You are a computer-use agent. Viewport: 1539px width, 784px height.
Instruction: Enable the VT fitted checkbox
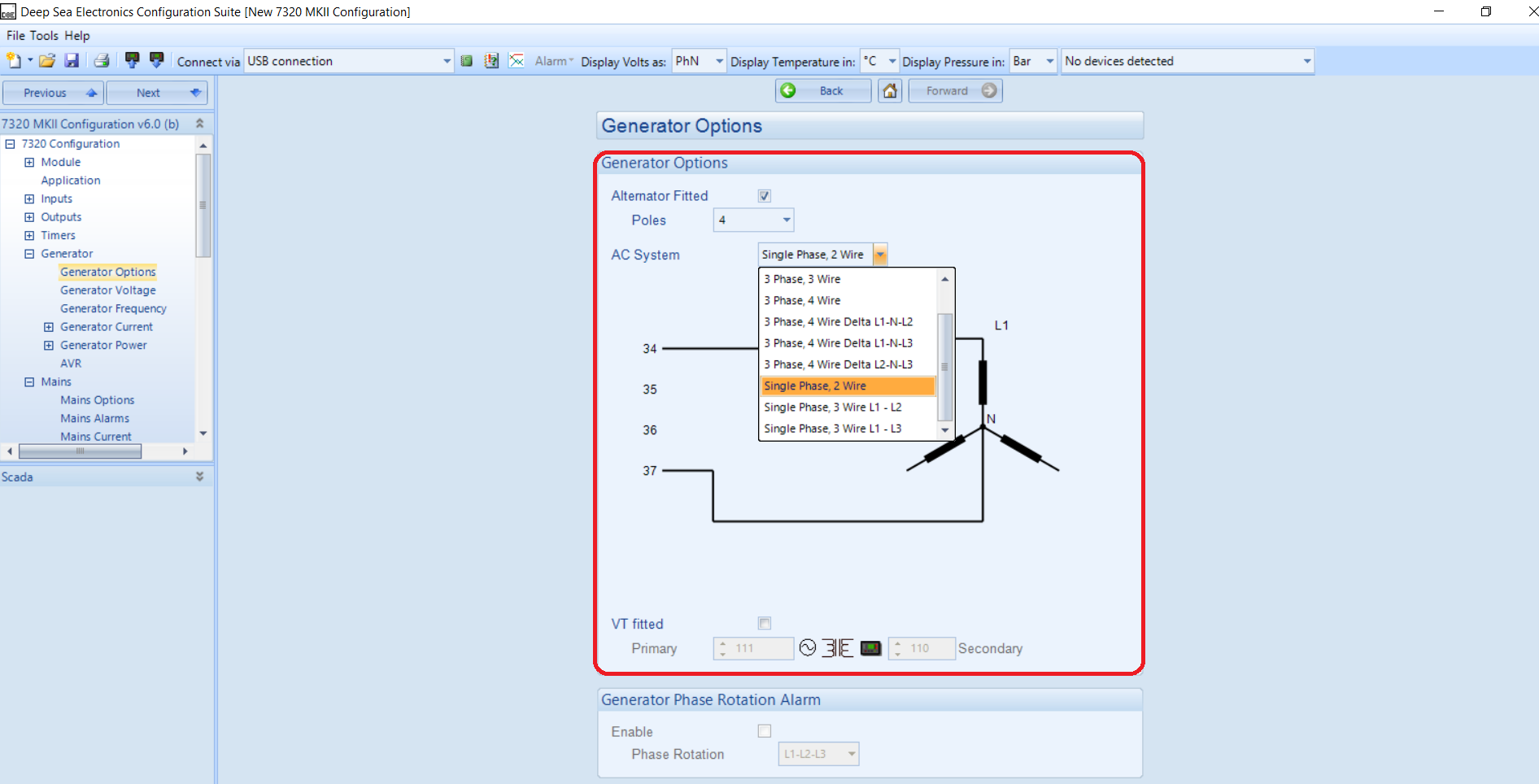(x=765, y=624)
